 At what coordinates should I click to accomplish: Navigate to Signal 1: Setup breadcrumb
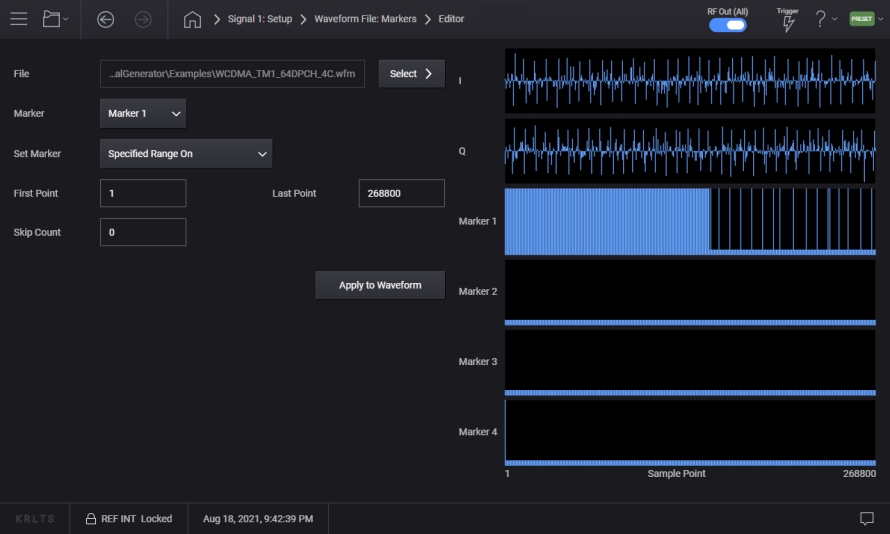tap(259, 19)
